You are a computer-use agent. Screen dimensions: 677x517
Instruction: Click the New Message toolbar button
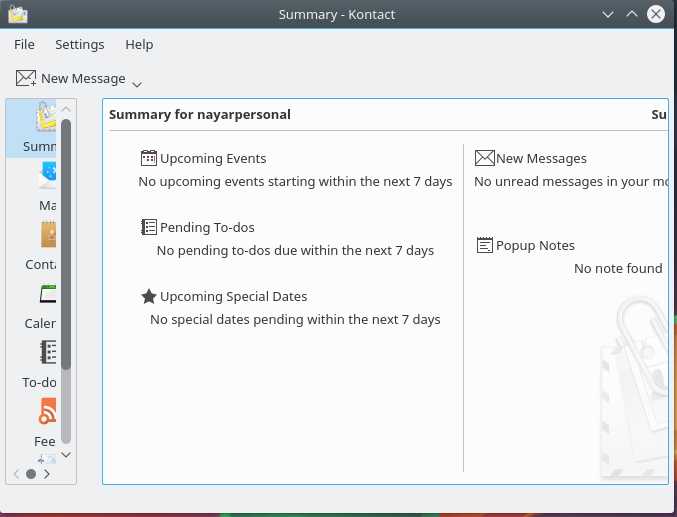pyautogui.click(x=70, y=79)
